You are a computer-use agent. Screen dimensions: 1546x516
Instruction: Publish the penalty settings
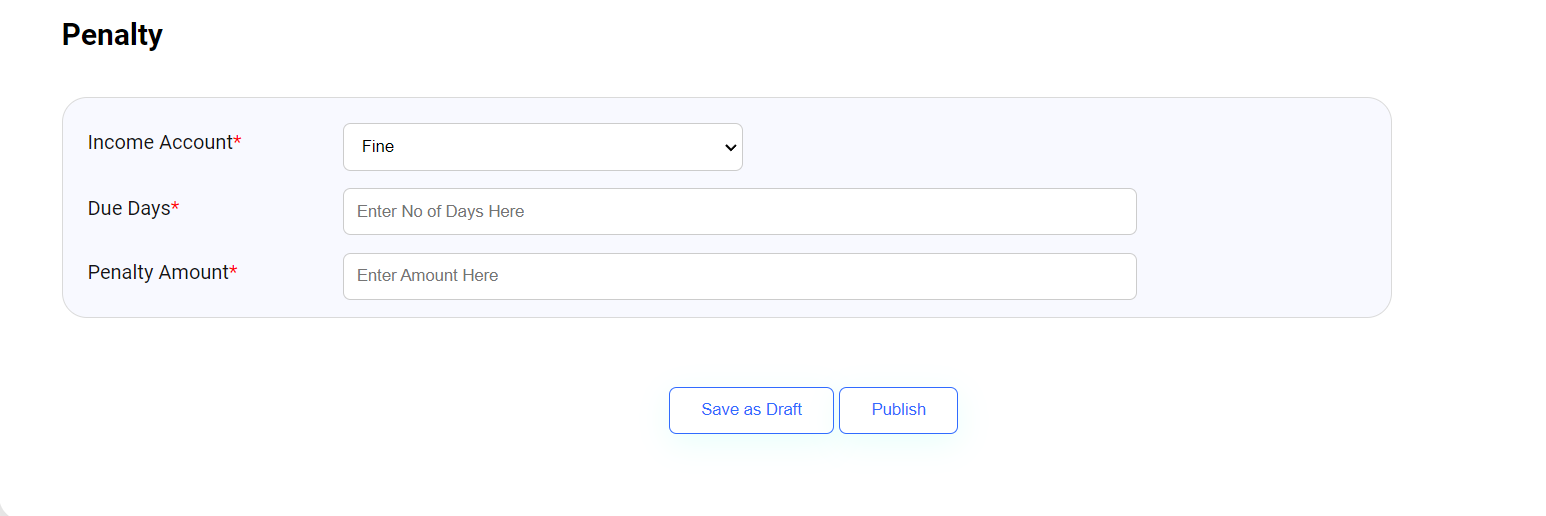coord(898,410)
